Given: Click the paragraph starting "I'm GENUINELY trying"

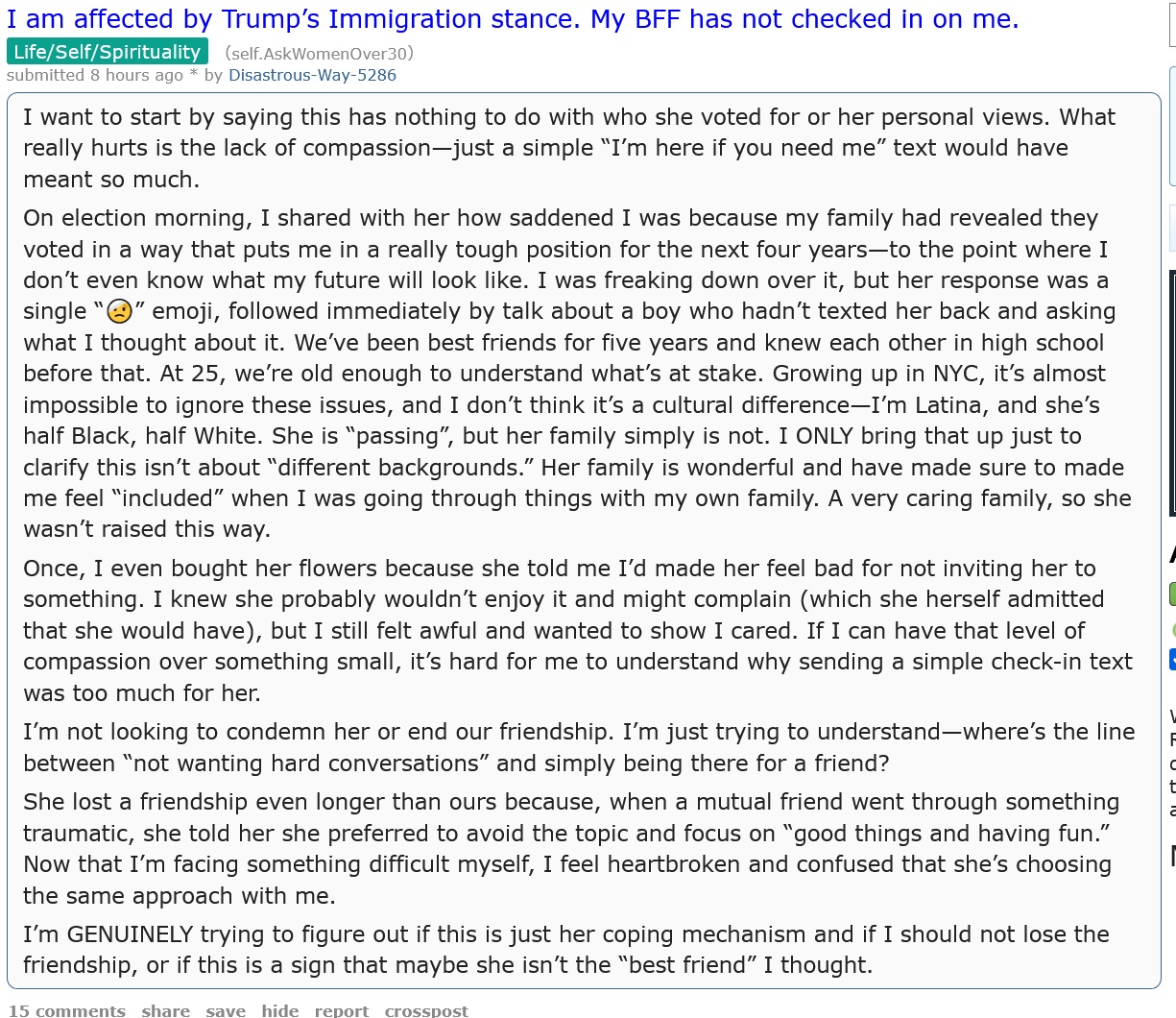Looking at the screenshot, I should pos(565,950).
